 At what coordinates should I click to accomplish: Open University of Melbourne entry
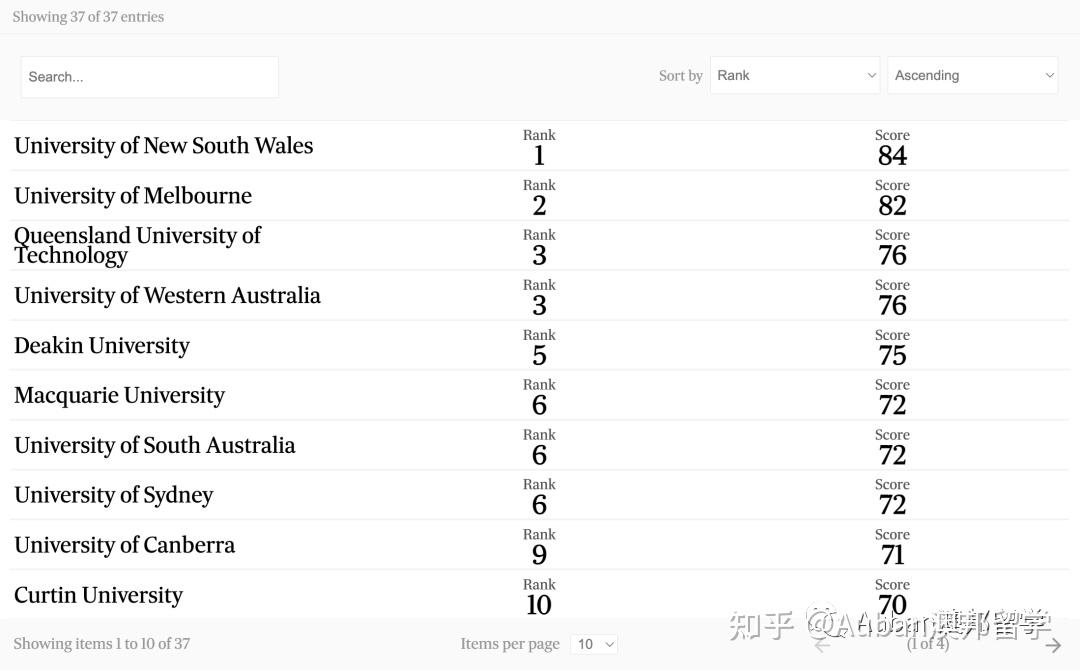pyautogui.click(x=133, y=196)
